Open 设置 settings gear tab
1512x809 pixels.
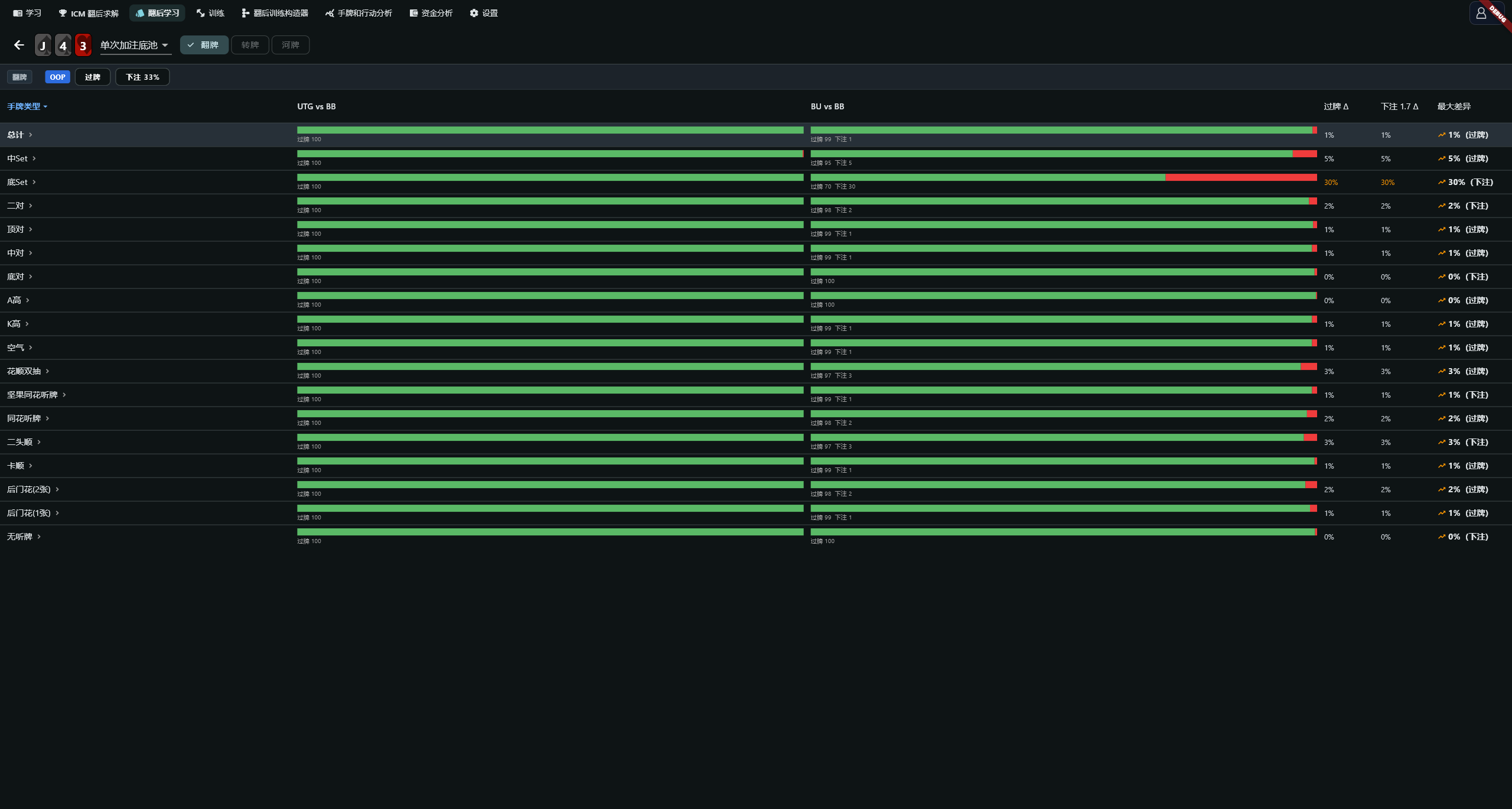(484, 13)
